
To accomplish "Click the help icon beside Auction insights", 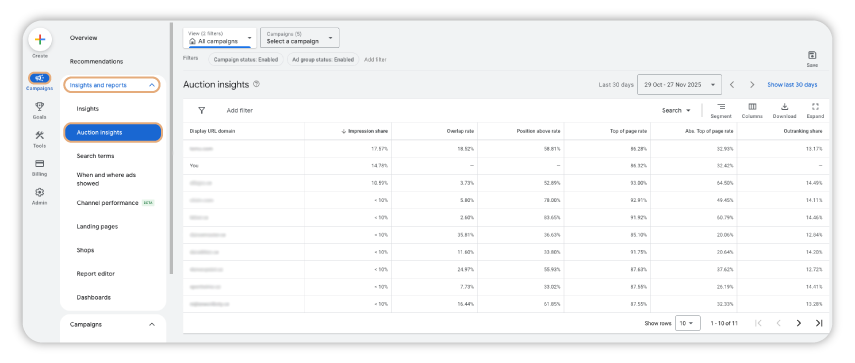I will pyautogui.click(x=257, y=84).
